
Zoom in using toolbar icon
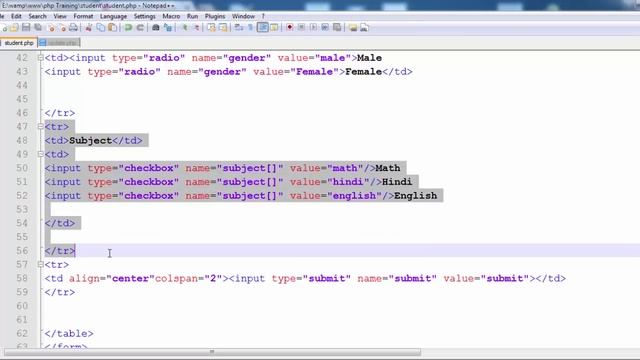pyautogui.click(x=184, y=27)
